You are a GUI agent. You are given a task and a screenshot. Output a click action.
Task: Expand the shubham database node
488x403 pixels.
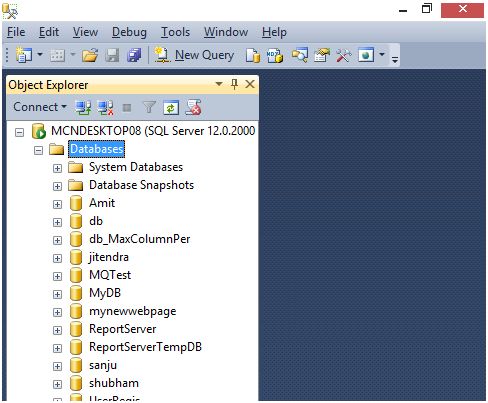point(57,384)
